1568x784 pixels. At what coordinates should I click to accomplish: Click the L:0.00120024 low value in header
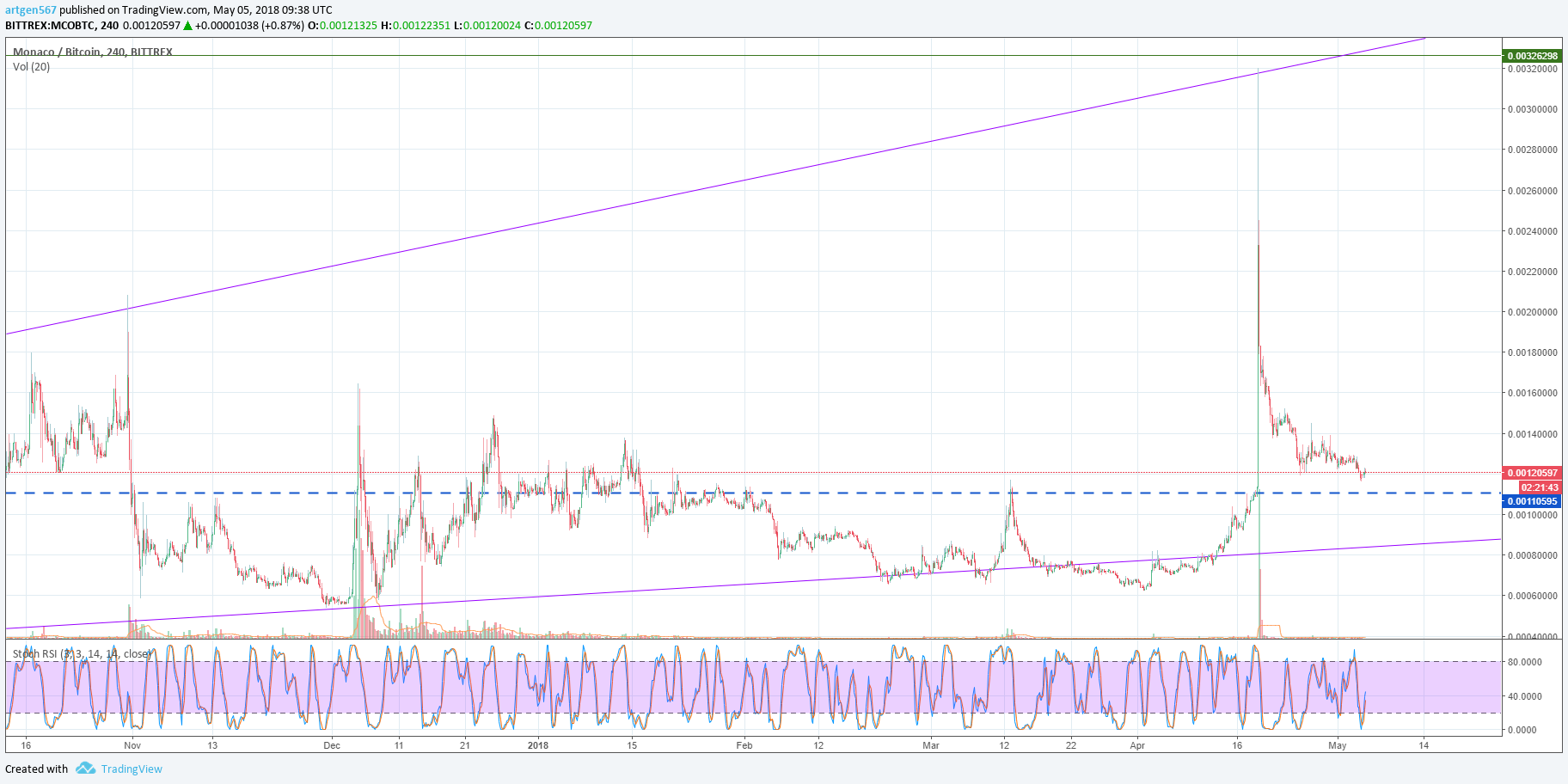pos(487,25)
